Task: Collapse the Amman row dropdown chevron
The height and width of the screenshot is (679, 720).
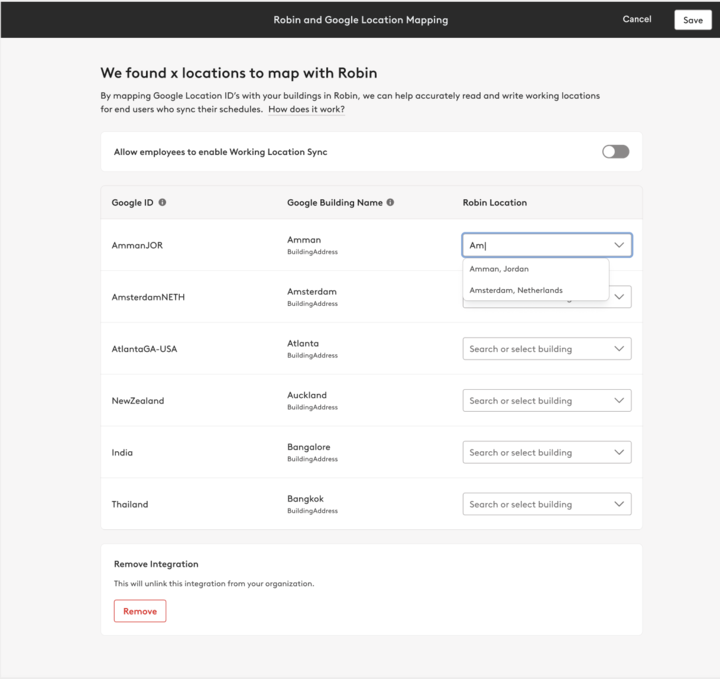Action: click(x=619, y=245)
